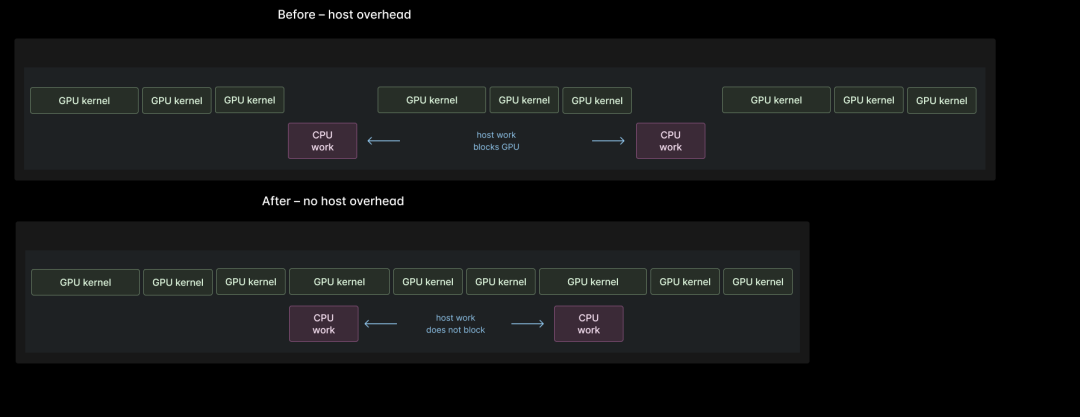Click the first GPU kernel box in Before diagram
The width and height of the screenshot is (1080, 417).
click(x=84, y=100)
